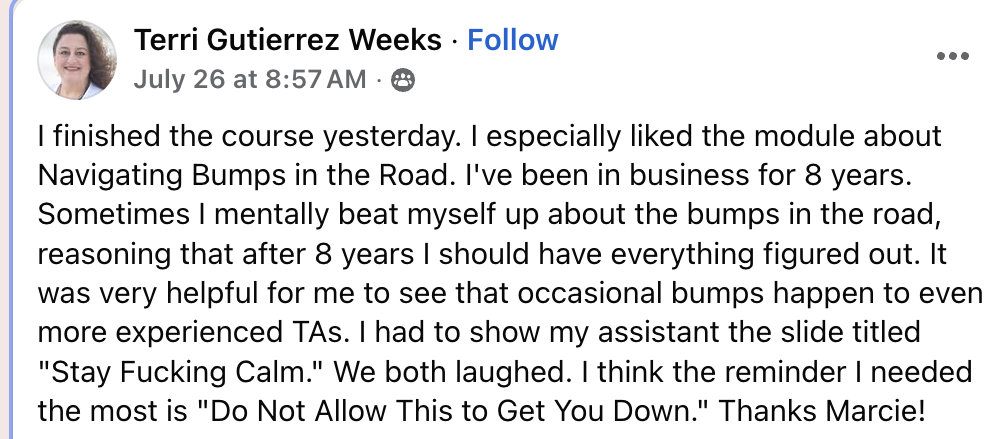Open the three-dot post options menu

pos(952,56)
